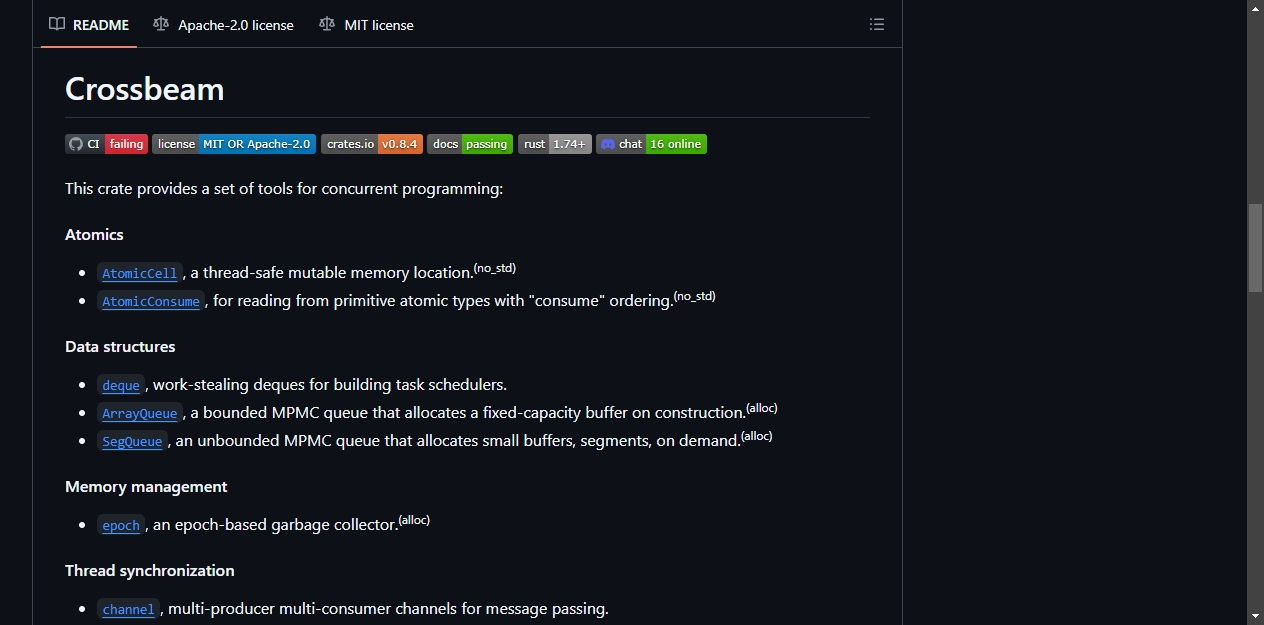This screenshot has height=625, width=1264.
Task: Click the page vertical scrollbar thumb
Action: 1255,248
